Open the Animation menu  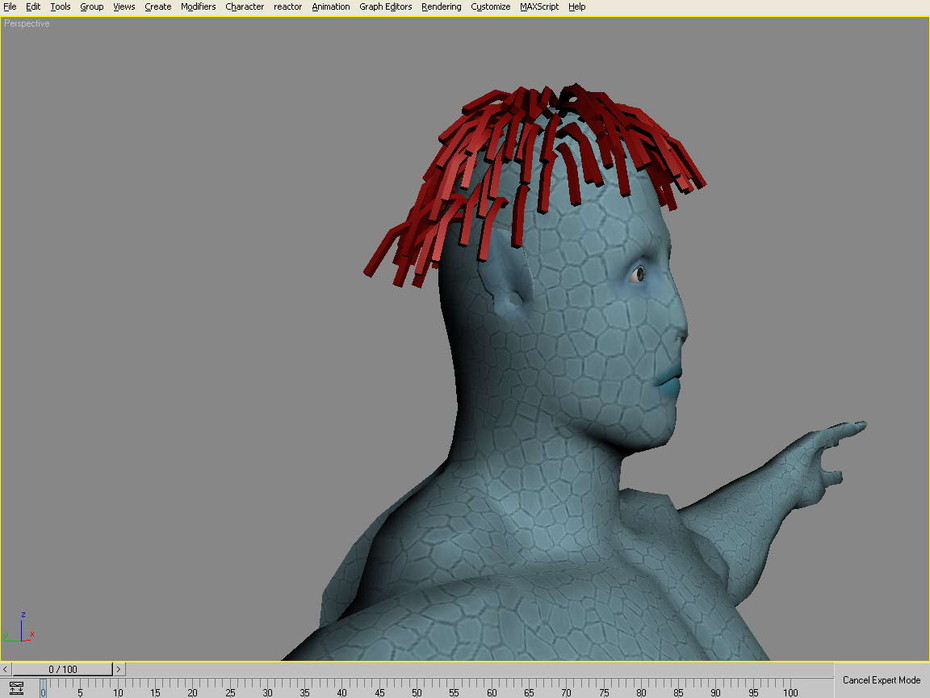(x=331, y=7)
